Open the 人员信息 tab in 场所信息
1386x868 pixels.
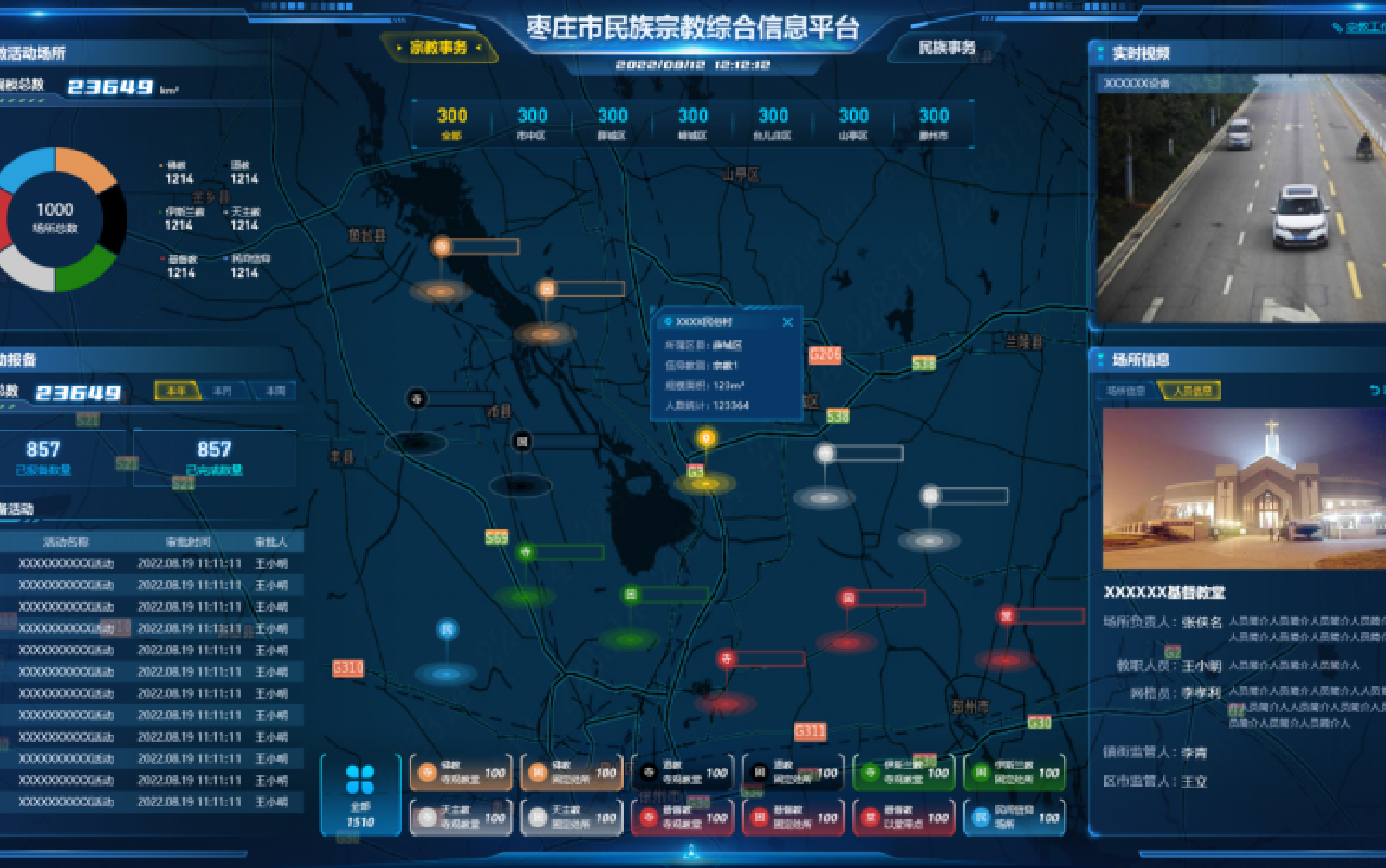click(1192, 391)
